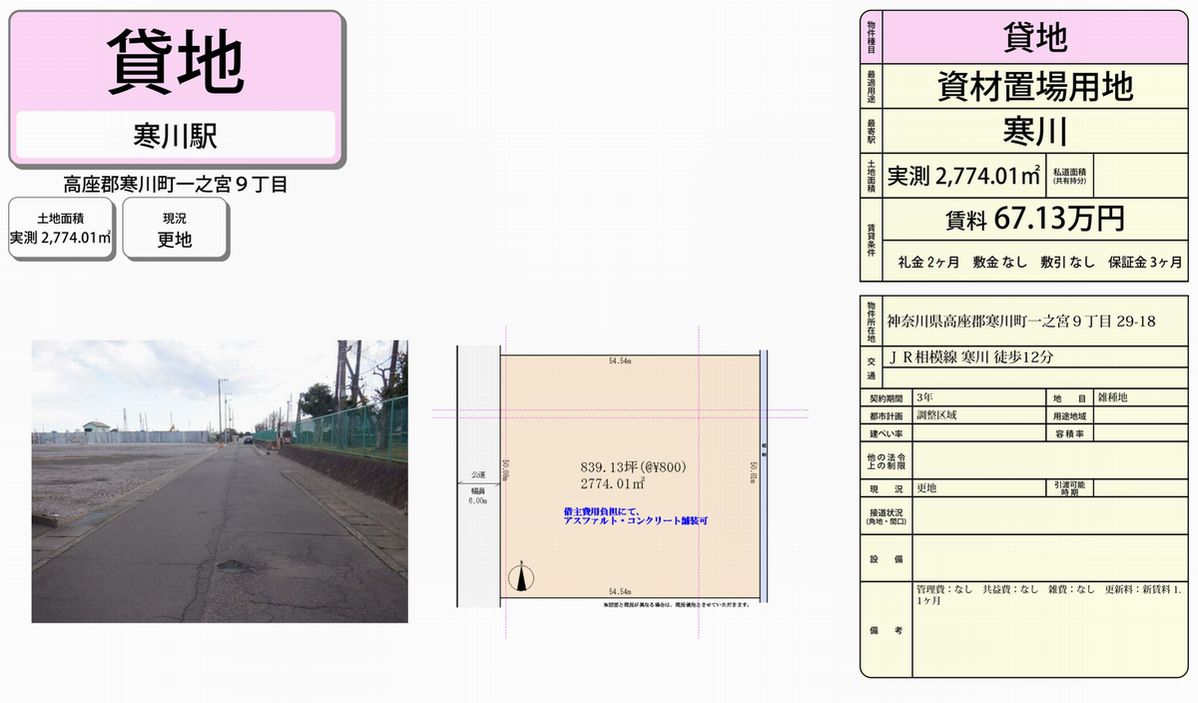
Task: Click the table's 実測 2,774.01㎡ area cell
Action: [x=963, y=176]
